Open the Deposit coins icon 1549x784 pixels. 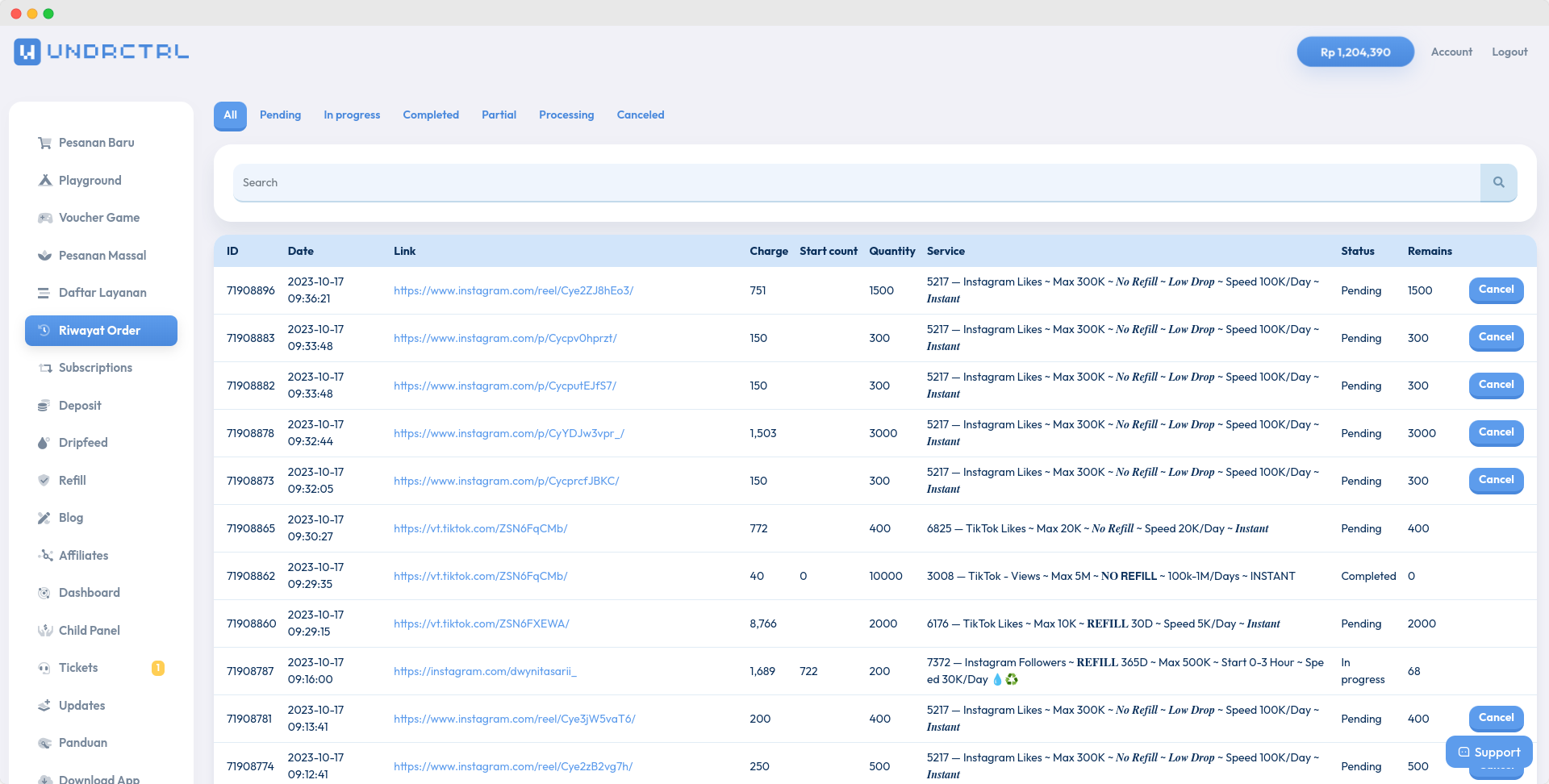(44, 405)
